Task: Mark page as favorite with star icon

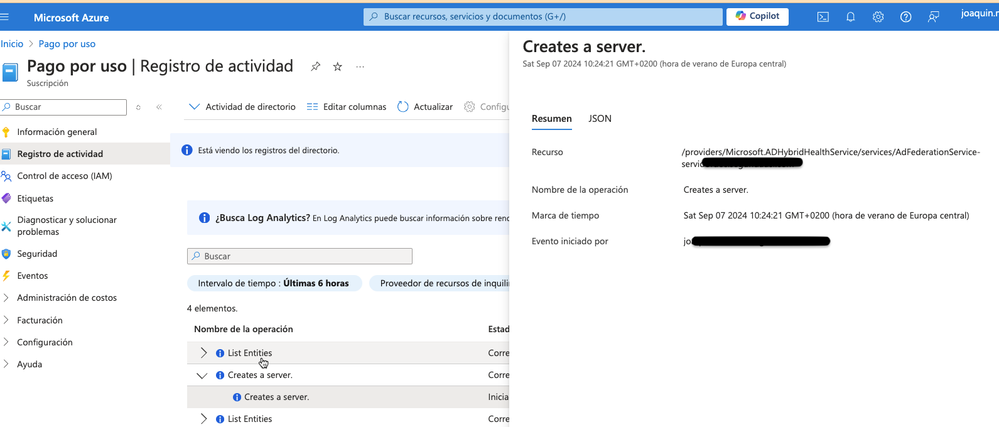Action: [x=338, y=66]
